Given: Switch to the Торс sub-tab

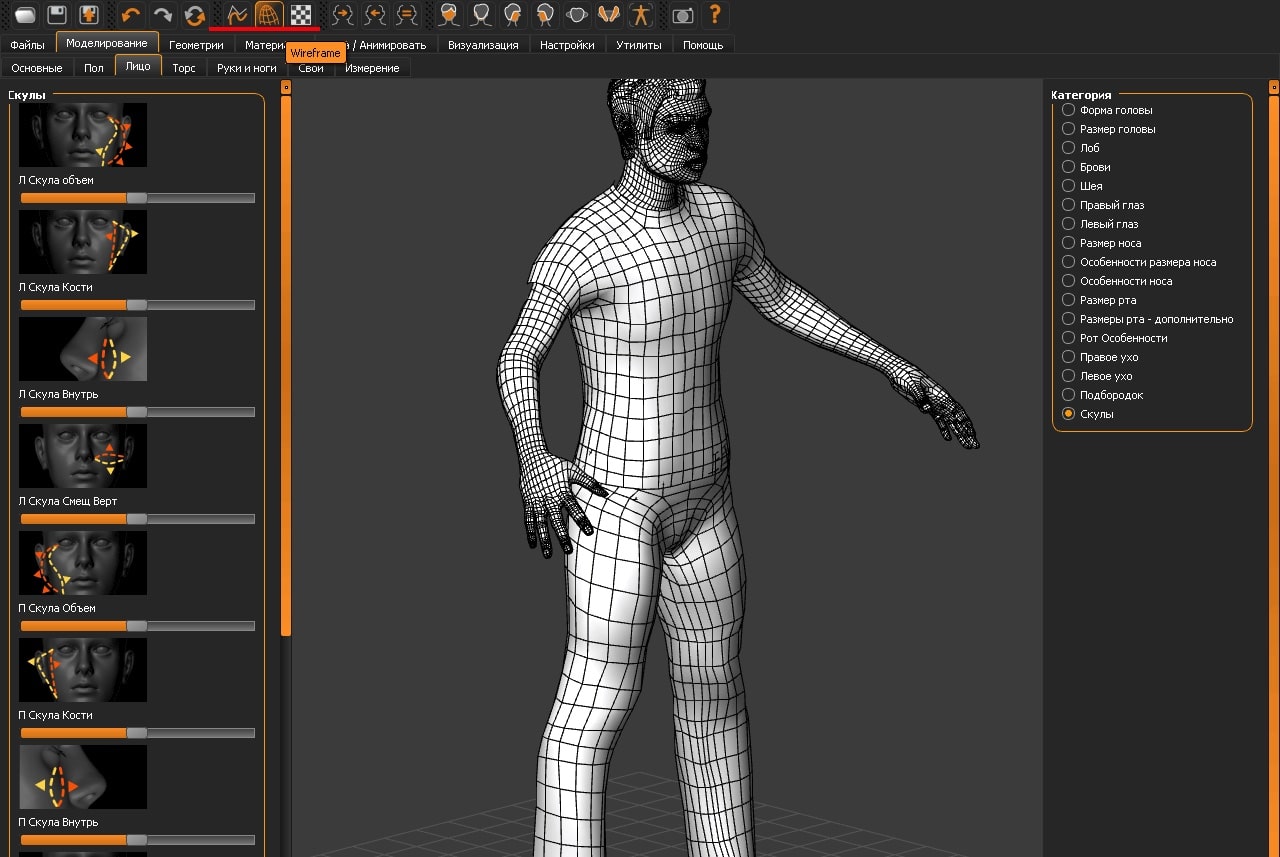Looking at the screenshot, I should 184,68.
